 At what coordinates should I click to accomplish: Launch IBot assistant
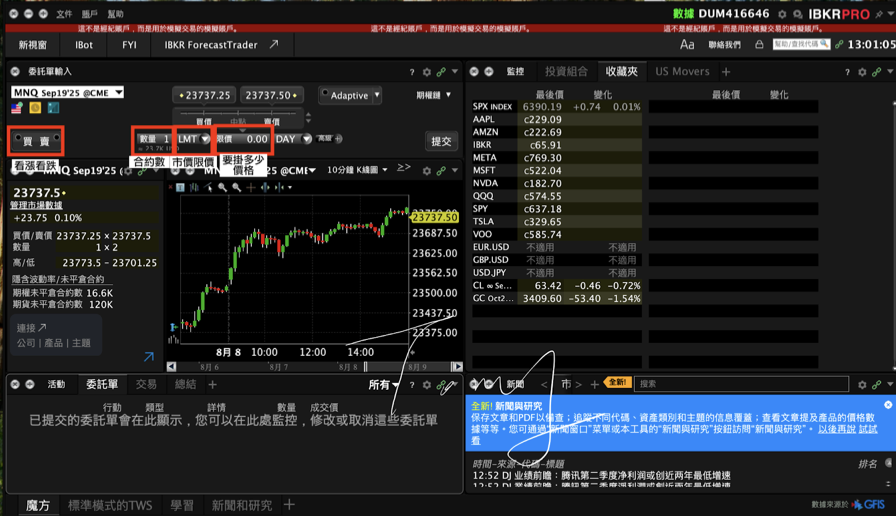[83, 45]
